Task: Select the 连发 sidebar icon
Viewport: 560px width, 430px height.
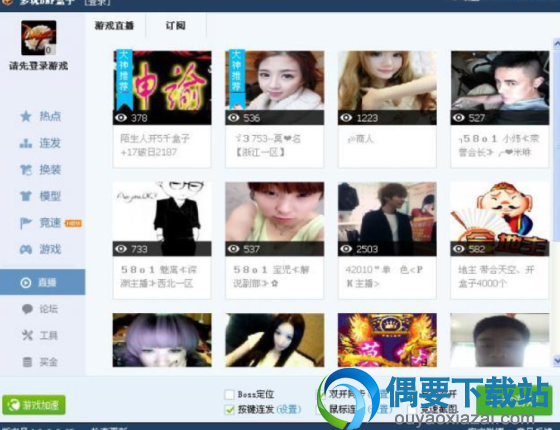Action: [26, 143]
